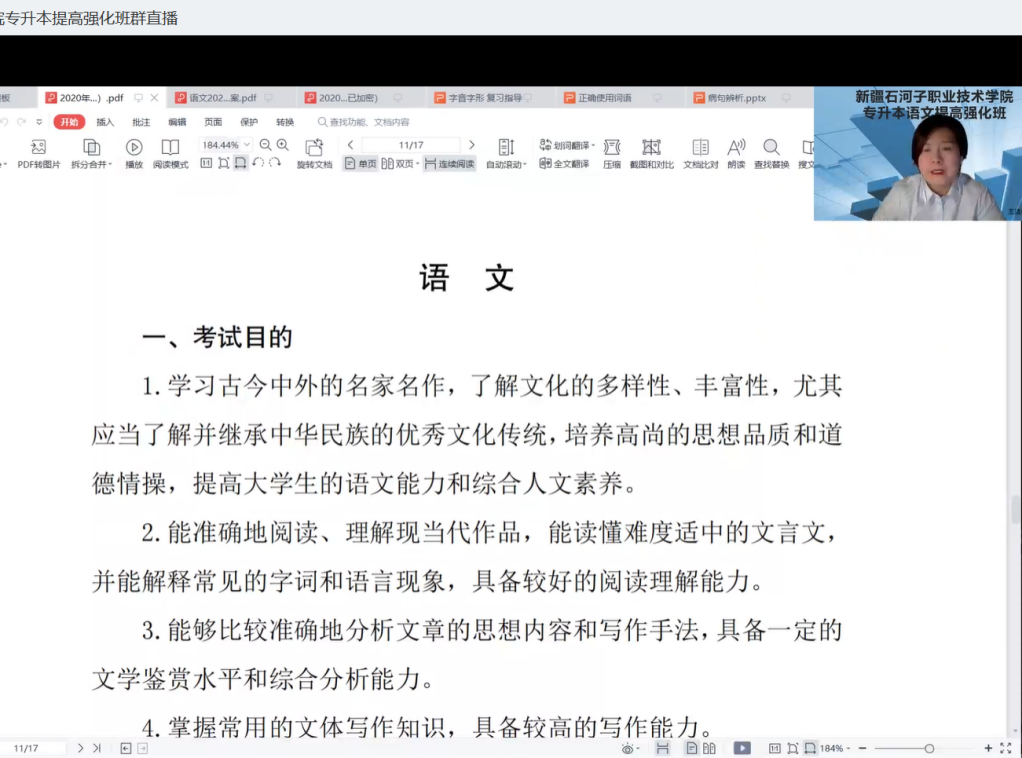This screenshot has width=1022, height=758.
Task: Start slideshow with the 播放 icon
Action: click(x=134, y=148)
